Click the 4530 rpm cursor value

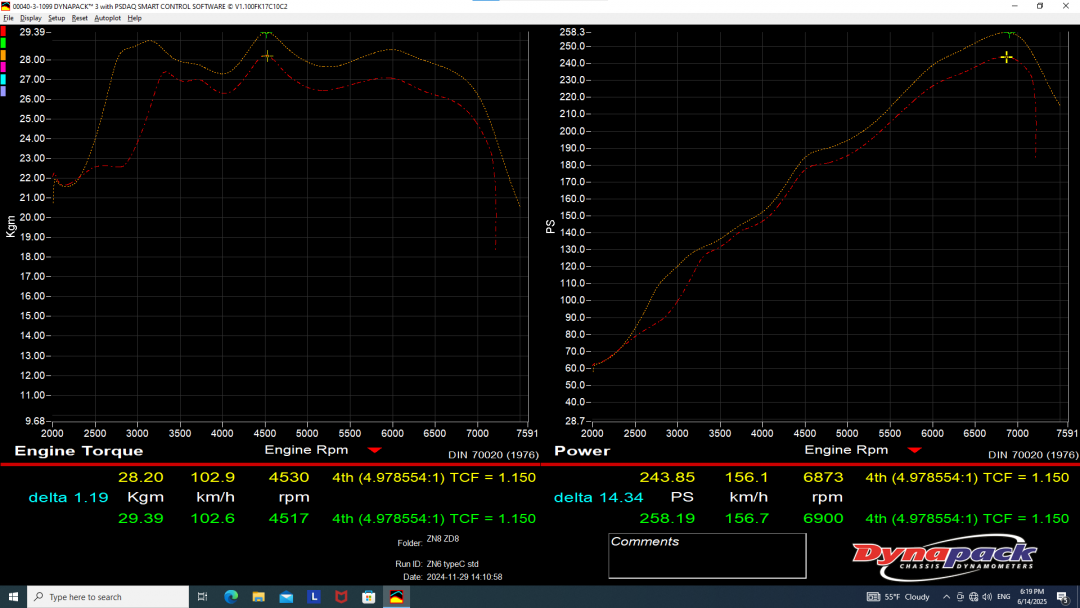pos(289,477)
